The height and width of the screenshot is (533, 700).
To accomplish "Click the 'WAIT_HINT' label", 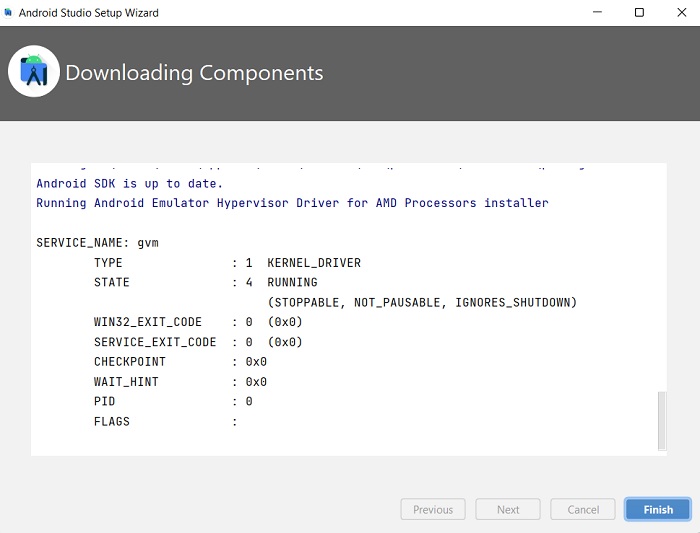I will tap(126, 382).
